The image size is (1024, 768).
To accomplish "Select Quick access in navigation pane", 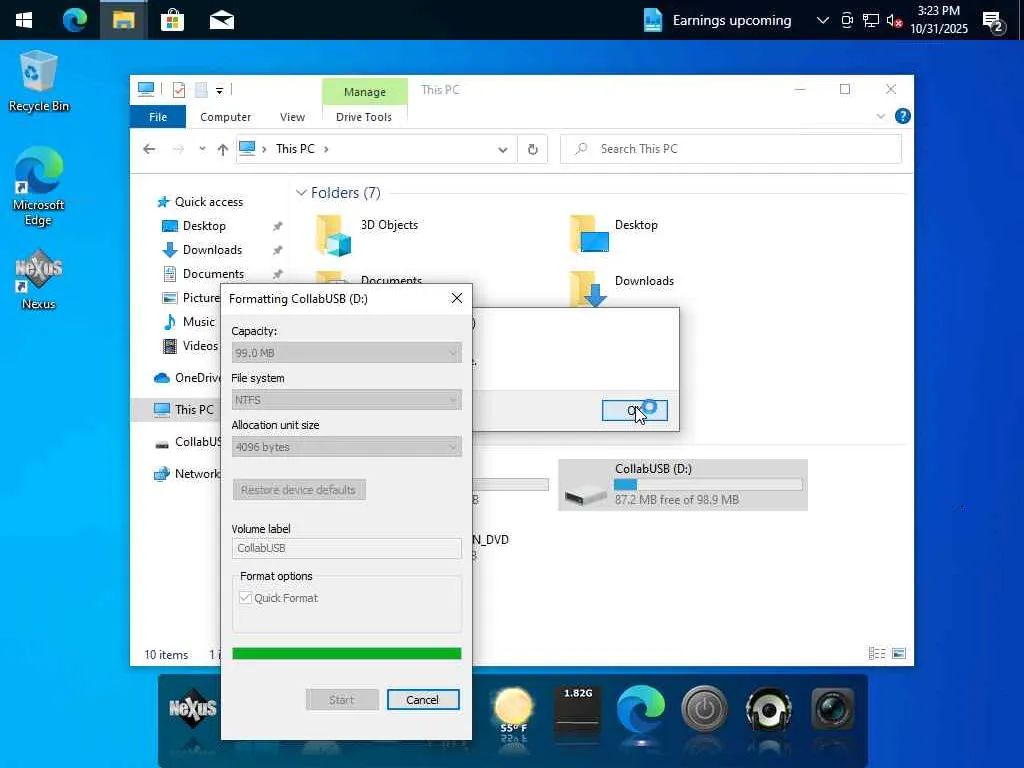I will pos(200,202).
